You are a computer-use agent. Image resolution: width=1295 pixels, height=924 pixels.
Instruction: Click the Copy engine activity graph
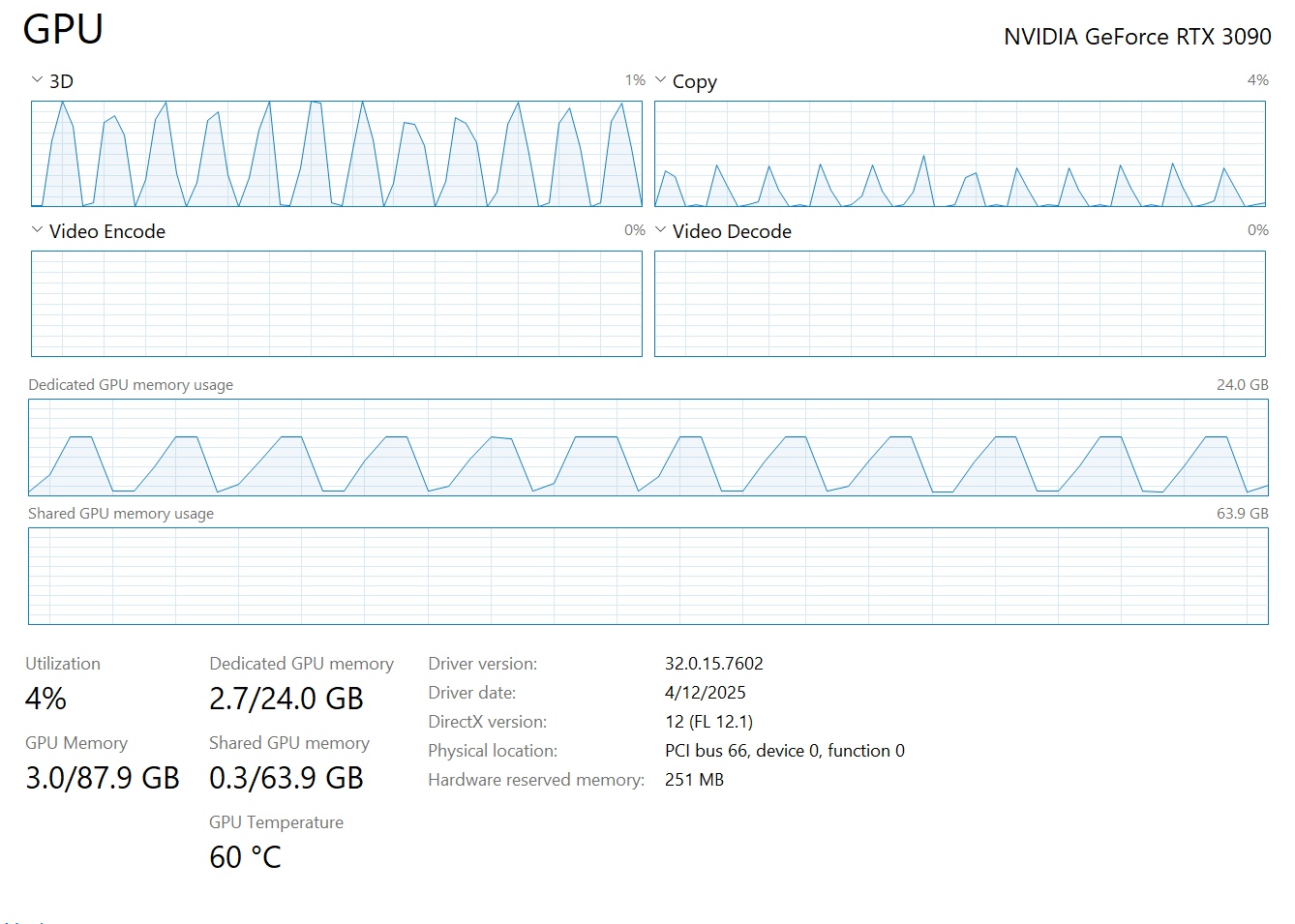959,154
